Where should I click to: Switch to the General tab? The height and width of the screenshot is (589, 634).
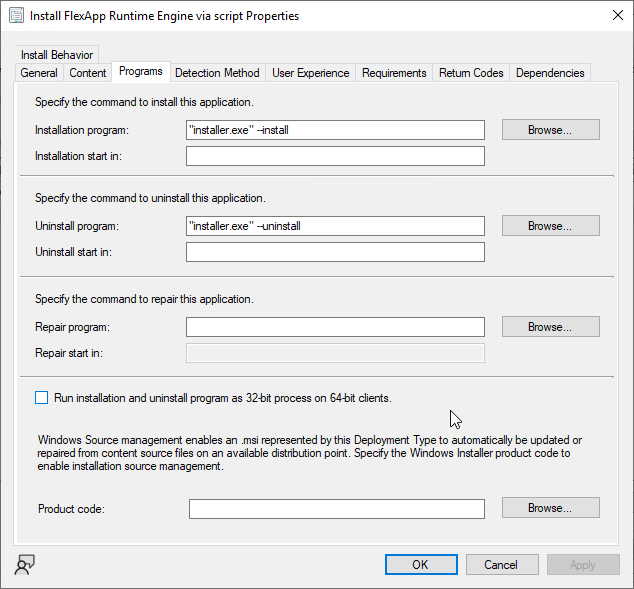tap(39, 73)
